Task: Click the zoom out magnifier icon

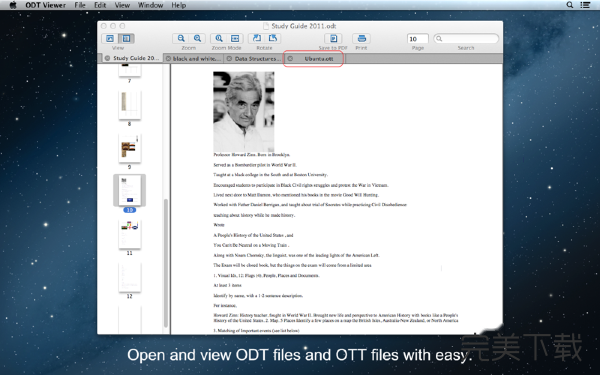Action: (181, 38)
